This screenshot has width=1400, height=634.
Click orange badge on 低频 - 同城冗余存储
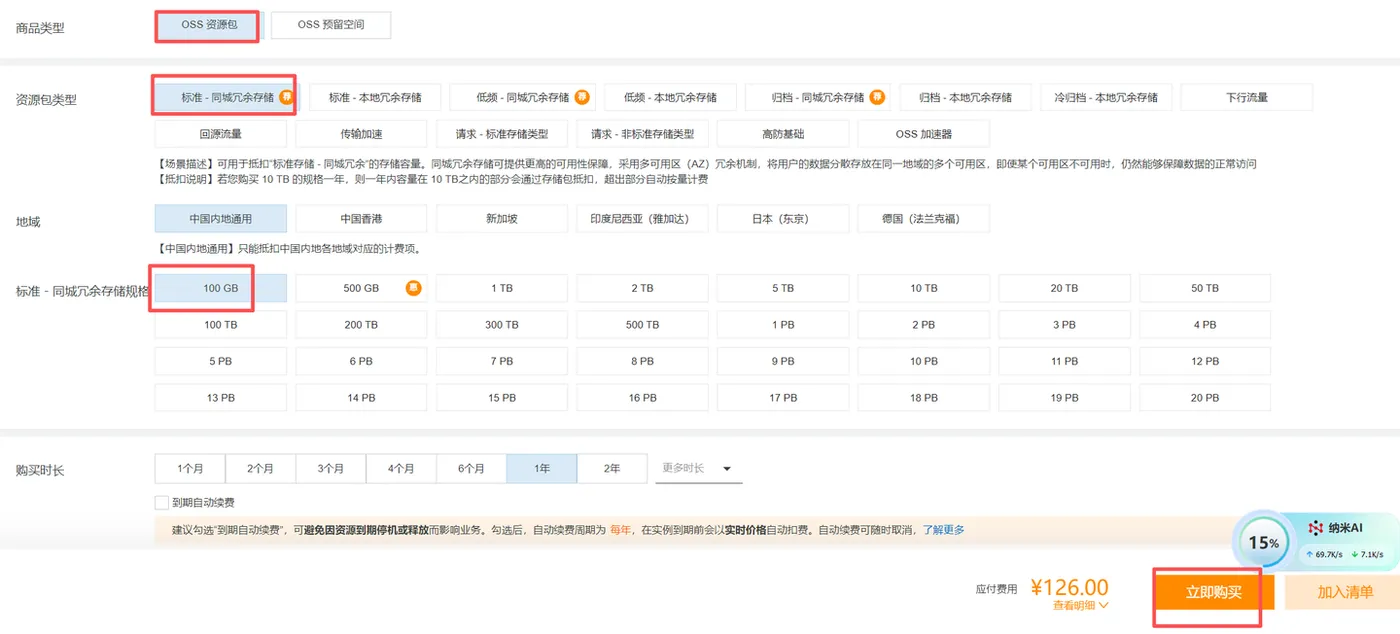582,97
